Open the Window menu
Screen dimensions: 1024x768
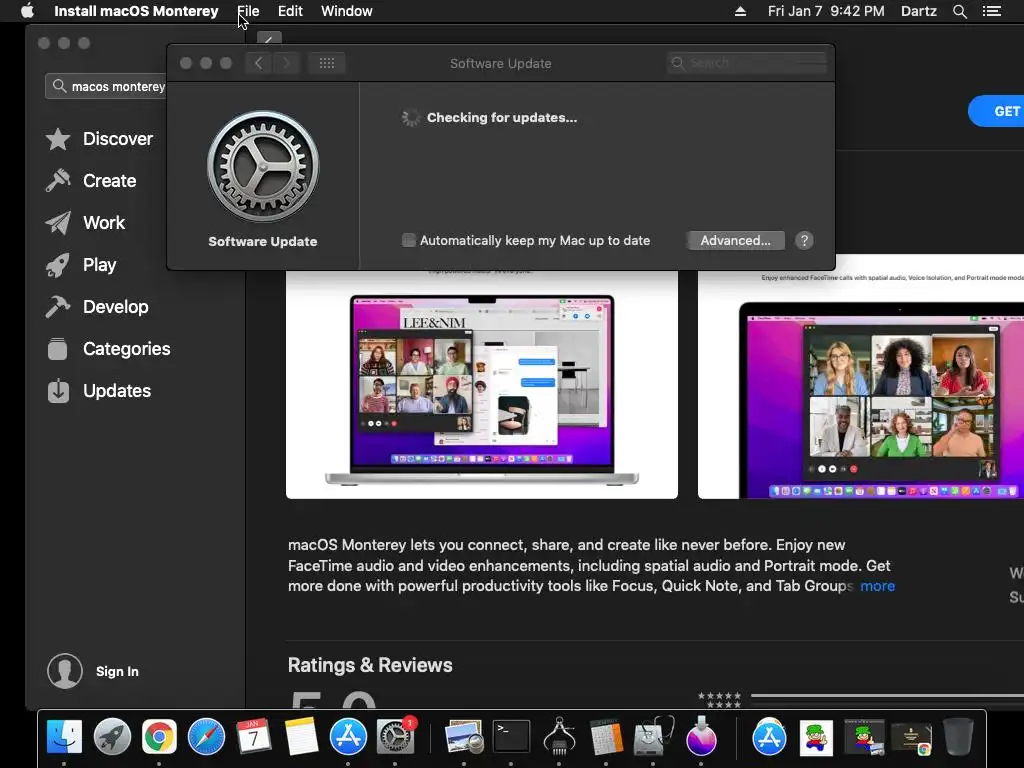347,11
